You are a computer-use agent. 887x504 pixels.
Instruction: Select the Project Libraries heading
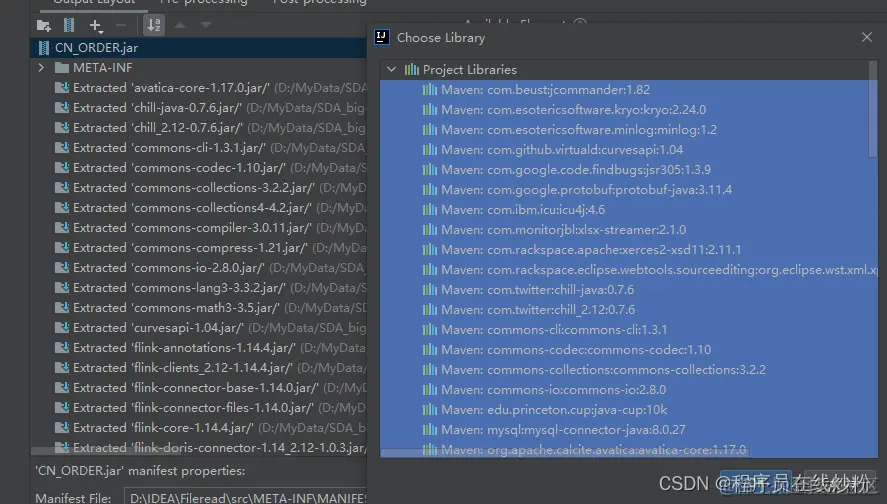470,70
